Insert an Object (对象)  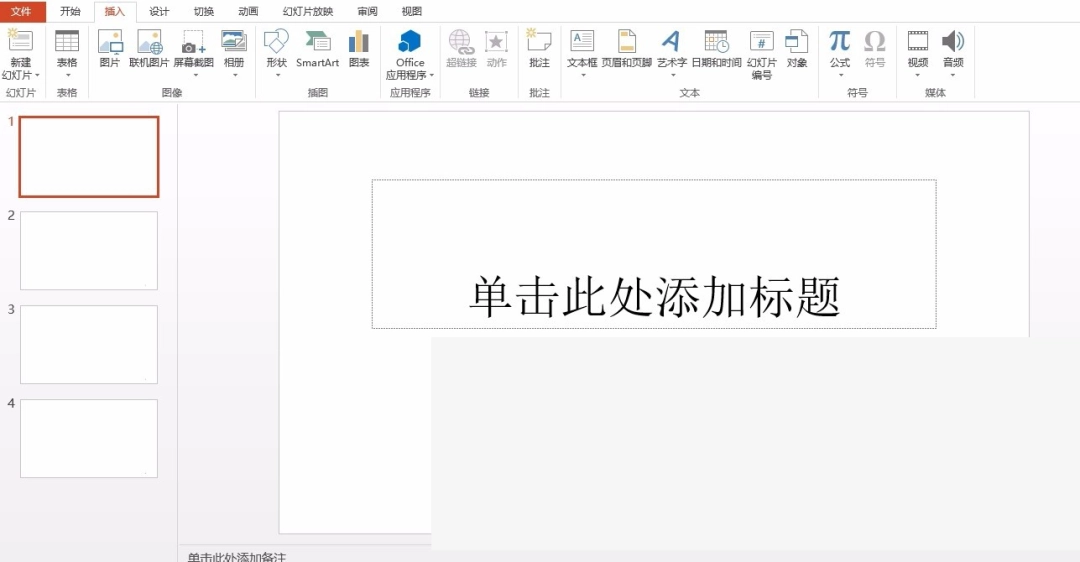(797, 48)
